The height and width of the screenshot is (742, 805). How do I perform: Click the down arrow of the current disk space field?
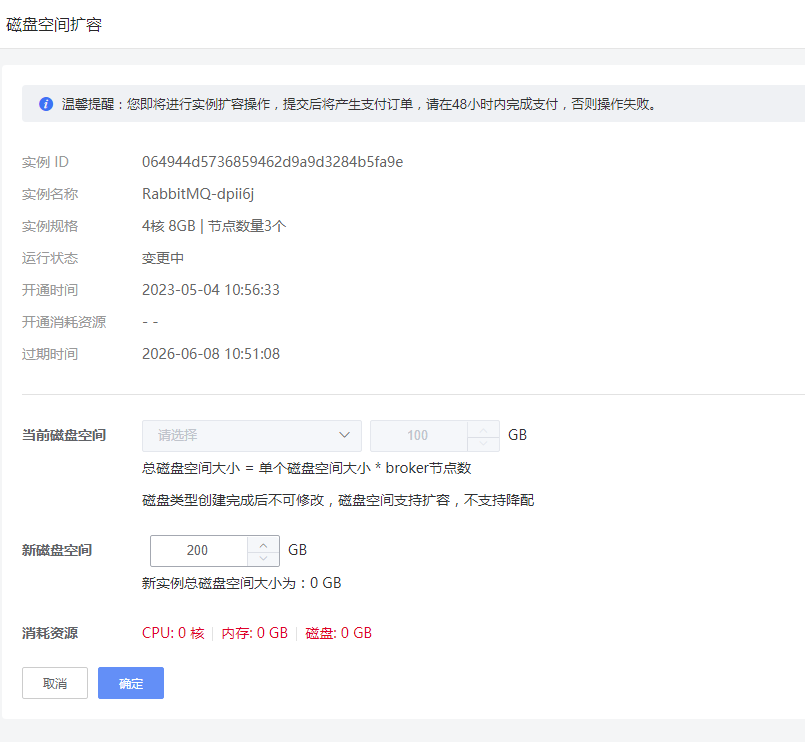coord(483,443)
